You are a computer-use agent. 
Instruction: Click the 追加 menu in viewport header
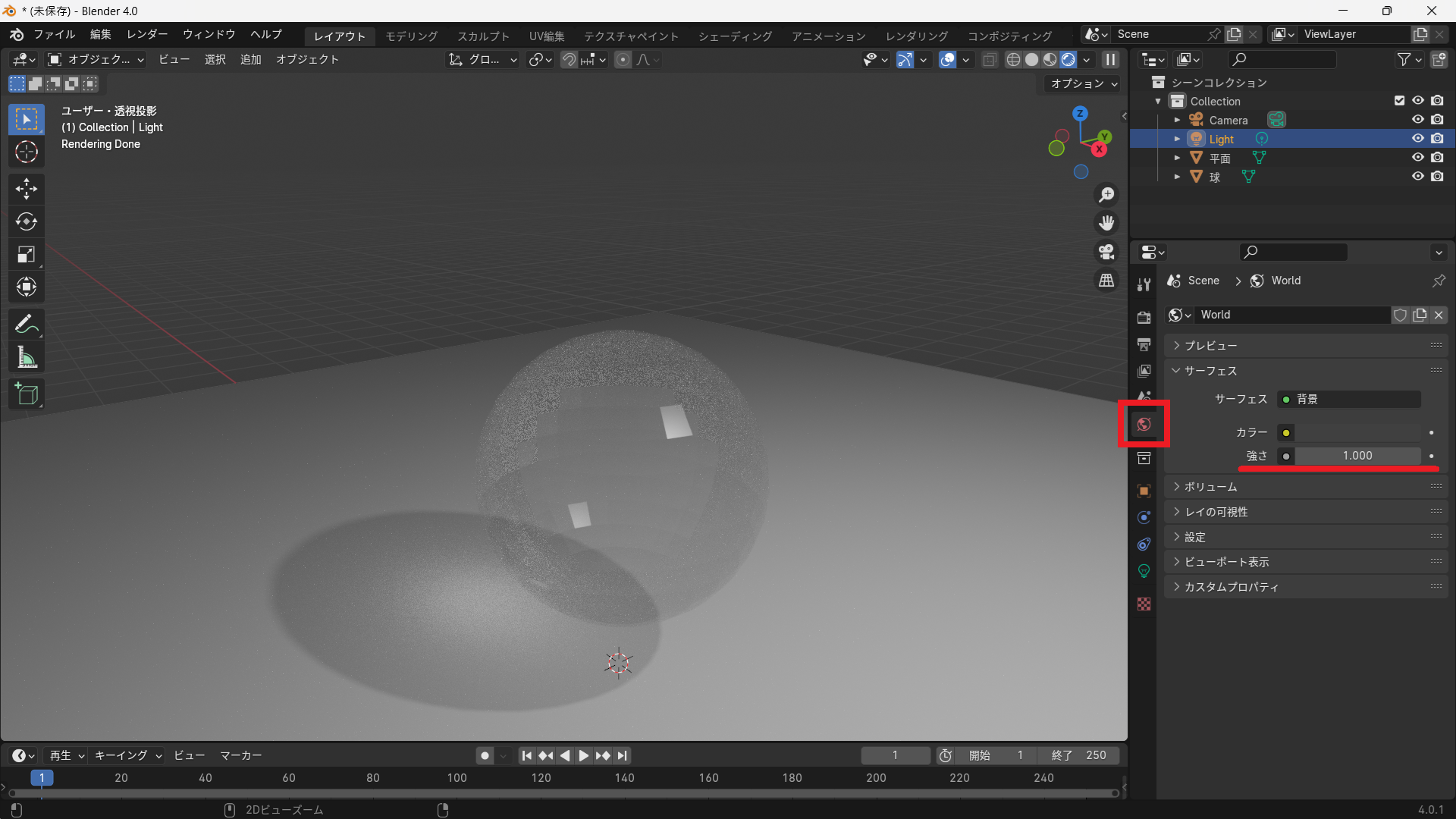click(250, 60)
